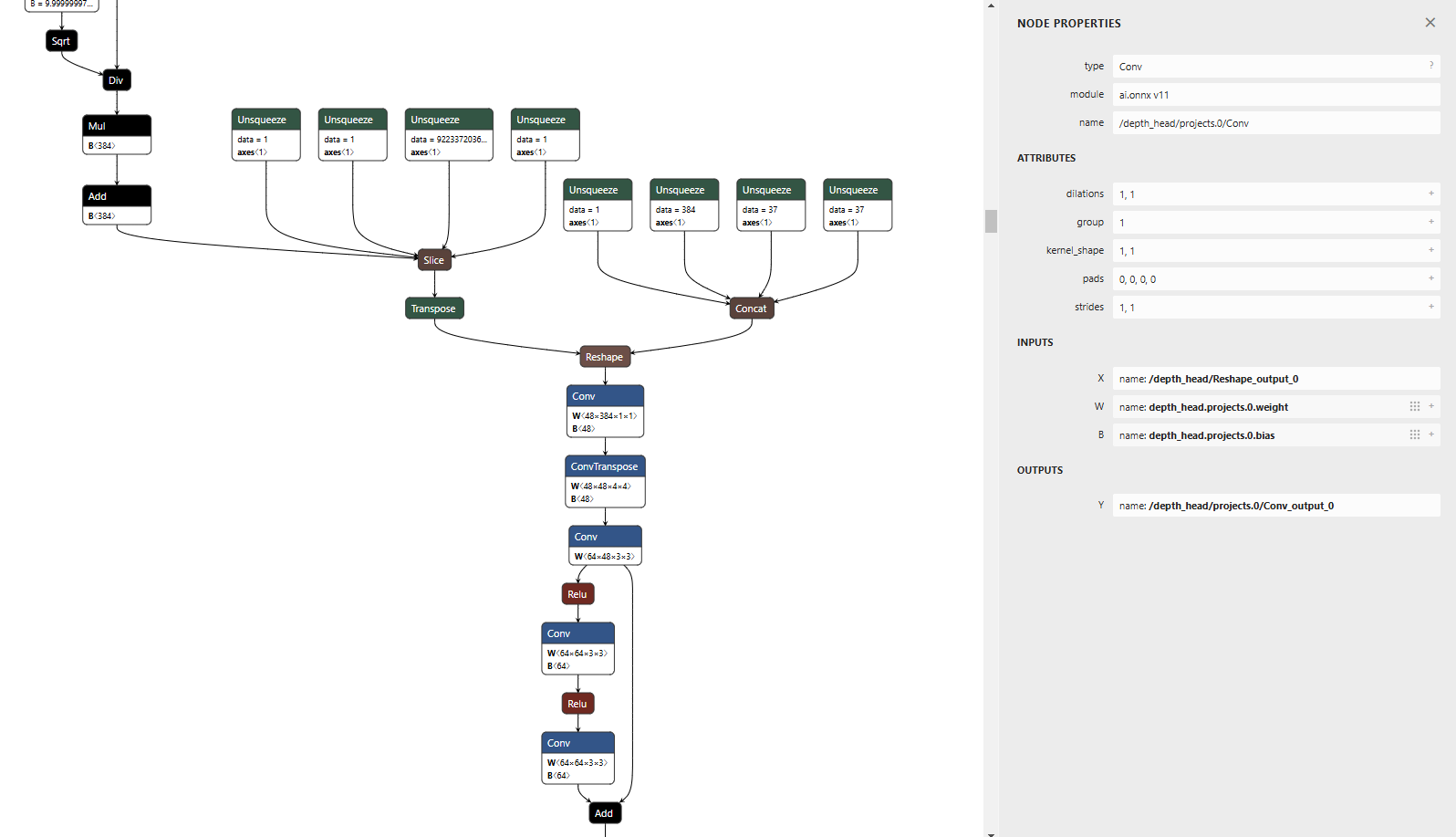
Task: Click the type documentation question mark icon
Action: coord(1430,66)
